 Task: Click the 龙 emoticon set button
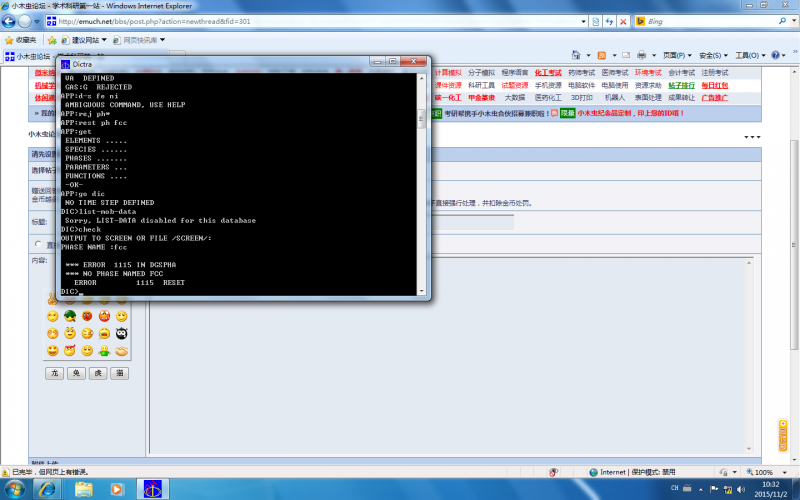tap(55, 373)
